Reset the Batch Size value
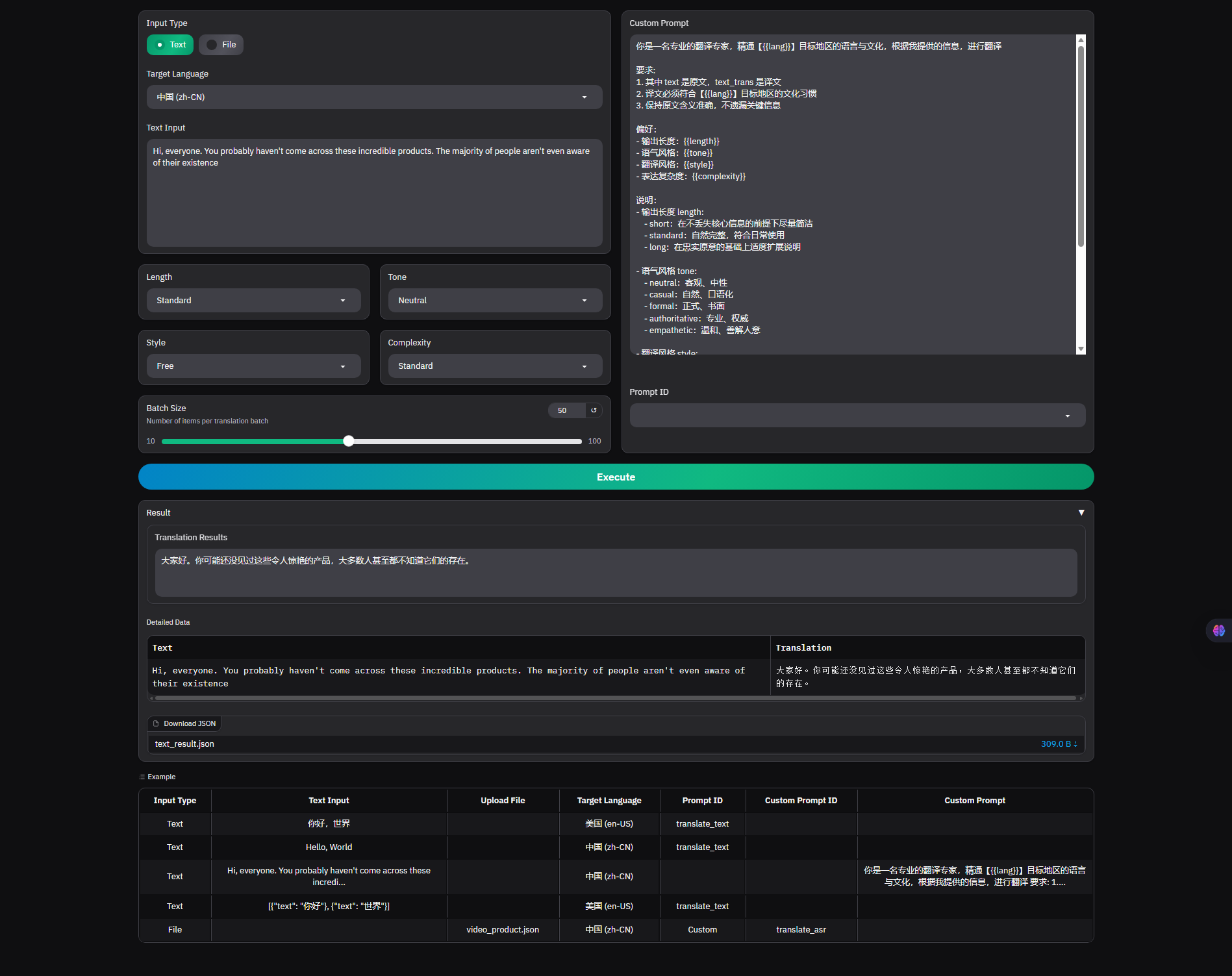Image resolution: width=1232 pixels, height=976 pixels. 593,410
